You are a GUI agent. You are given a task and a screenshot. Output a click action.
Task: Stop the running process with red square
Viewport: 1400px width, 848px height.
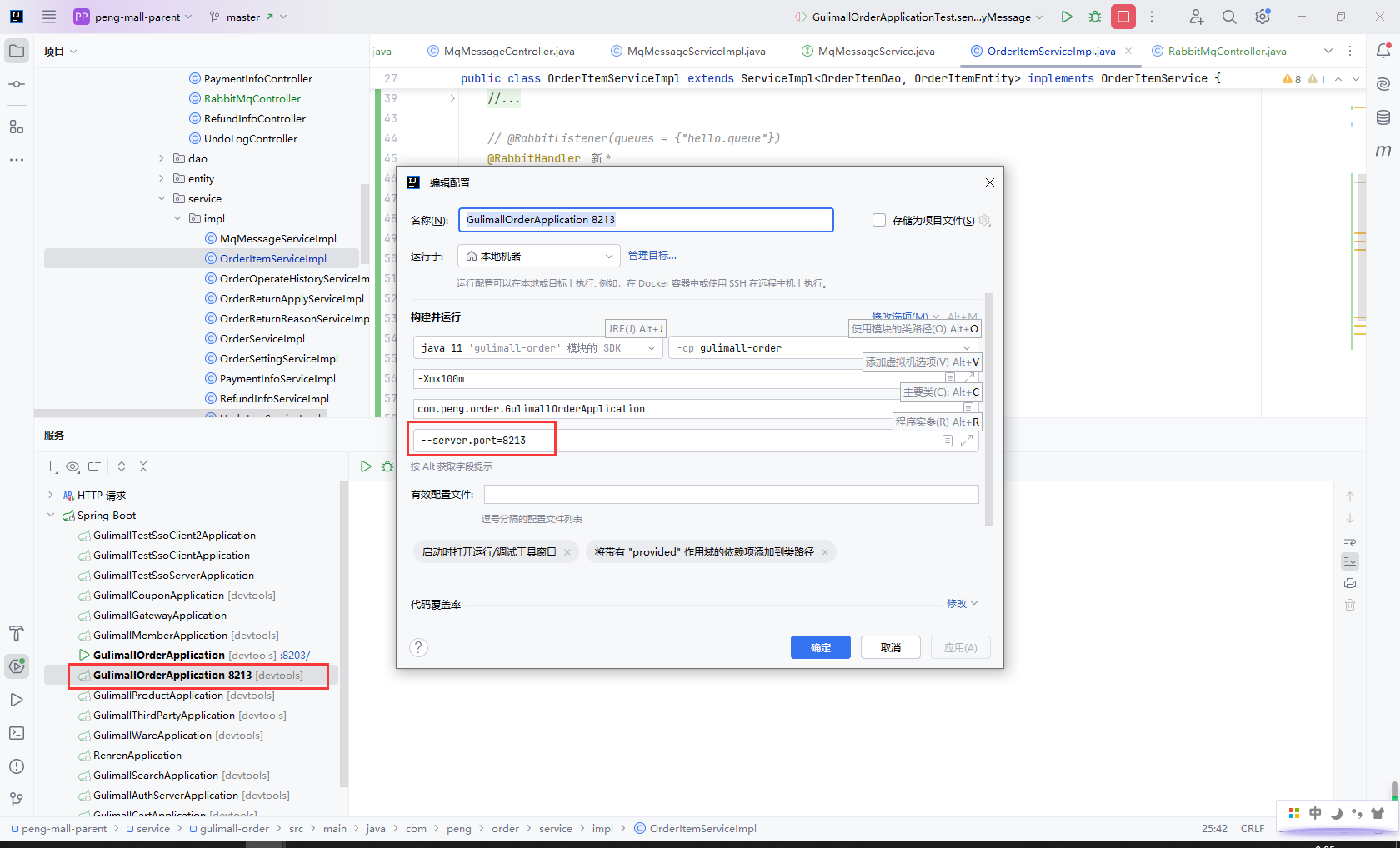pyautogui.click(x=1123, y=17)
